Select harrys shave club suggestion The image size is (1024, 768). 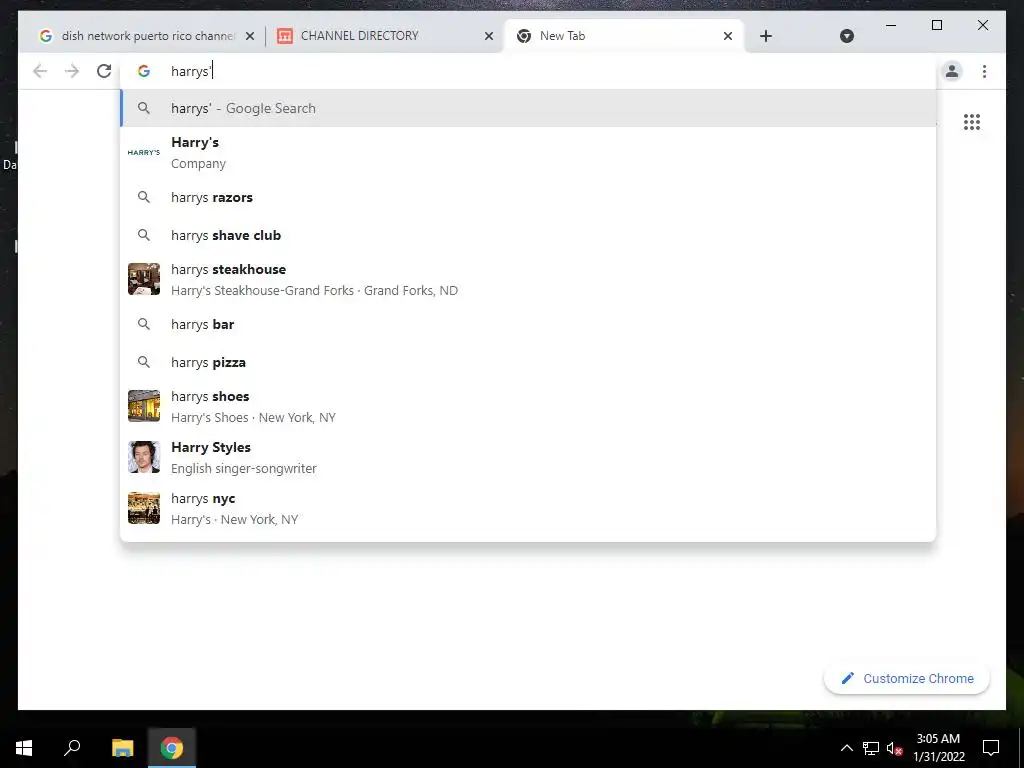528,235
